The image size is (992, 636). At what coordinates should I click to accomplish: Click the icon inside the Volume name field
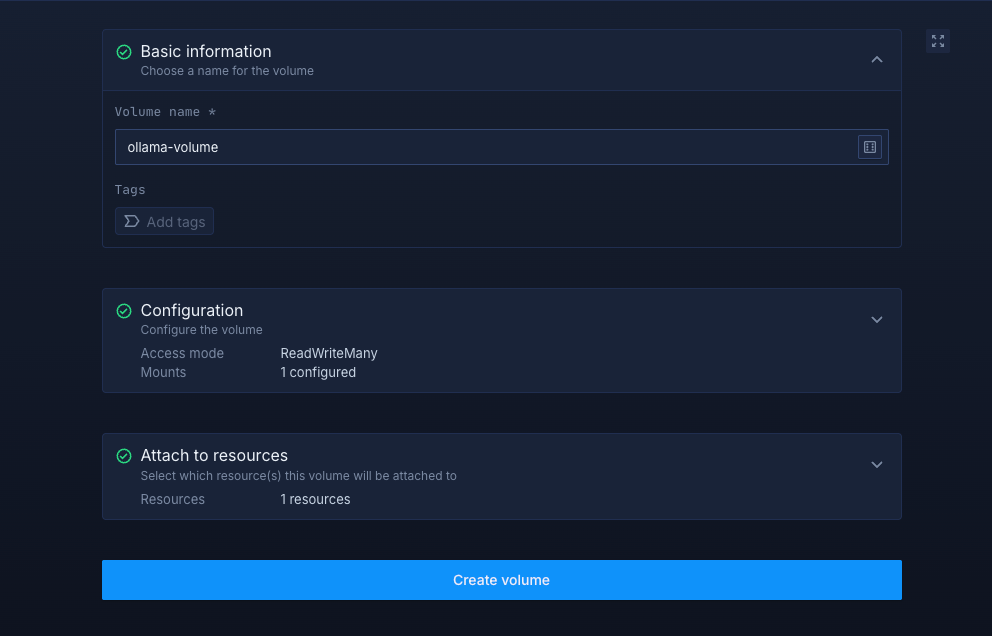click(869, 147)
